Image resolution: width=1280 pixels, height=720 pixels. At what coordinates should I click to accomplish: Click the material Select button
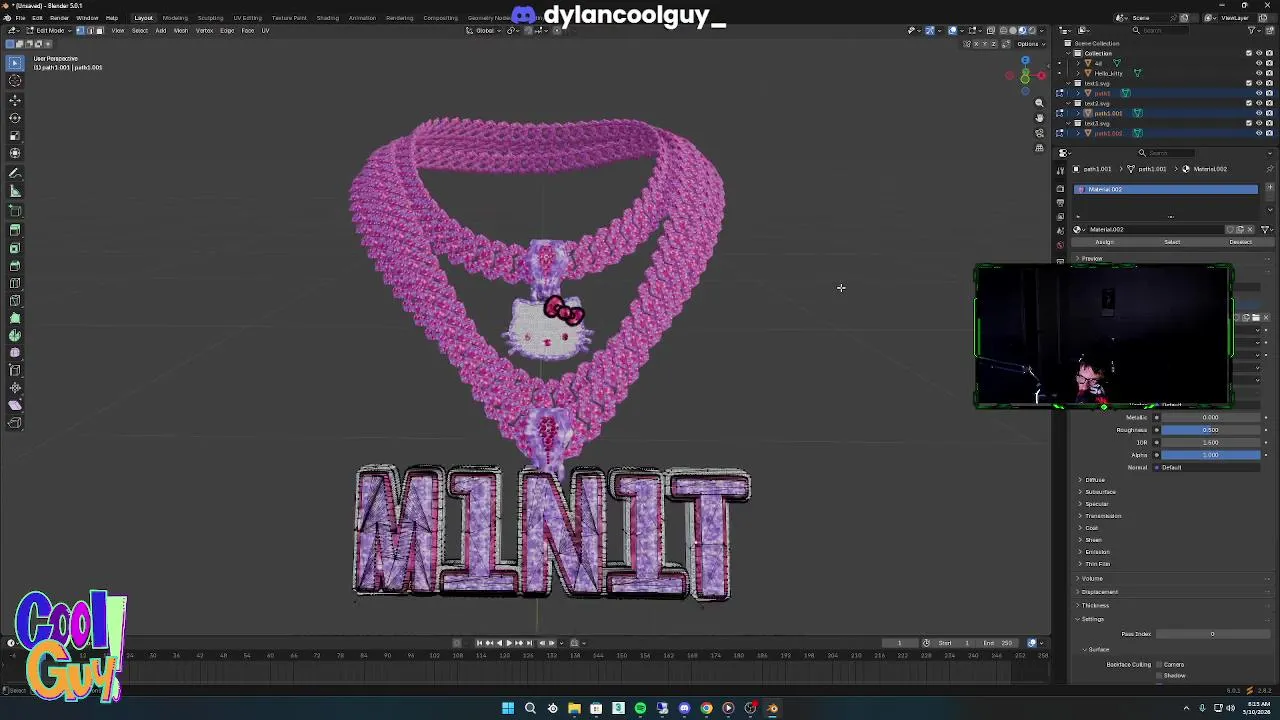click(1172, 242)
